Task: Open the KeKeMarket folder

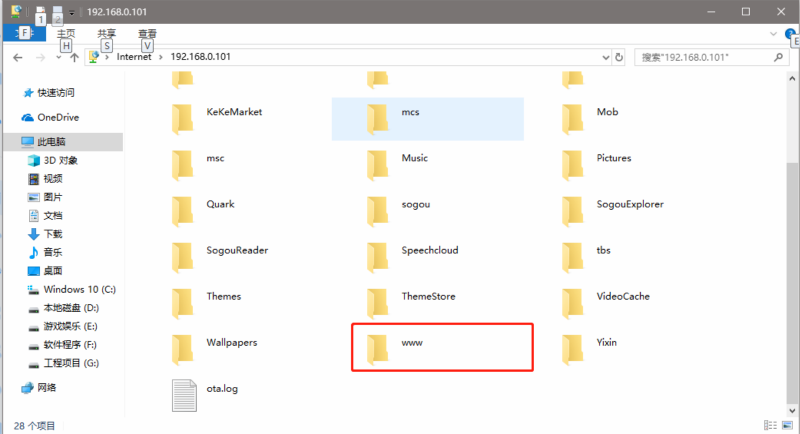Action: (x=233, y=112)
